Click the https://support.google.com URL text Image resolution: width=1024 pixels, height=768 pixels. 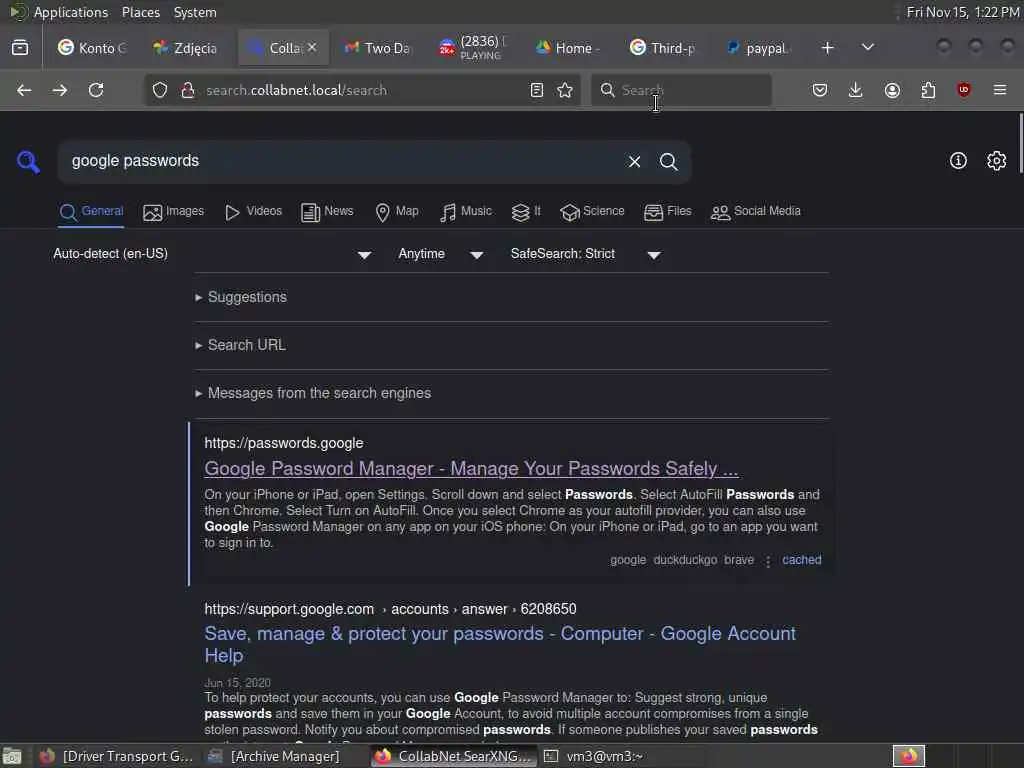coord(289,609)
